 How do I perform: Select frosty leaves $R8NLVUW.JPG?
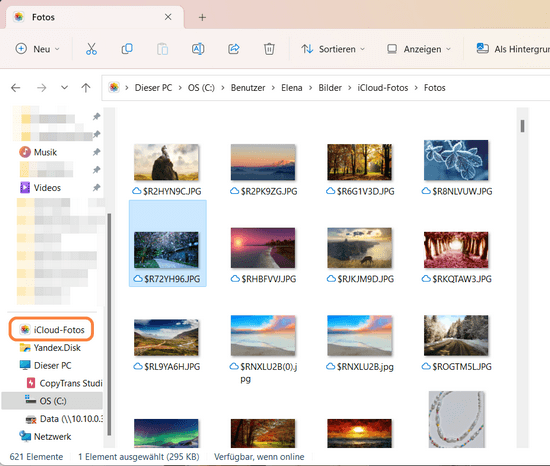click(x=456, y=160)
